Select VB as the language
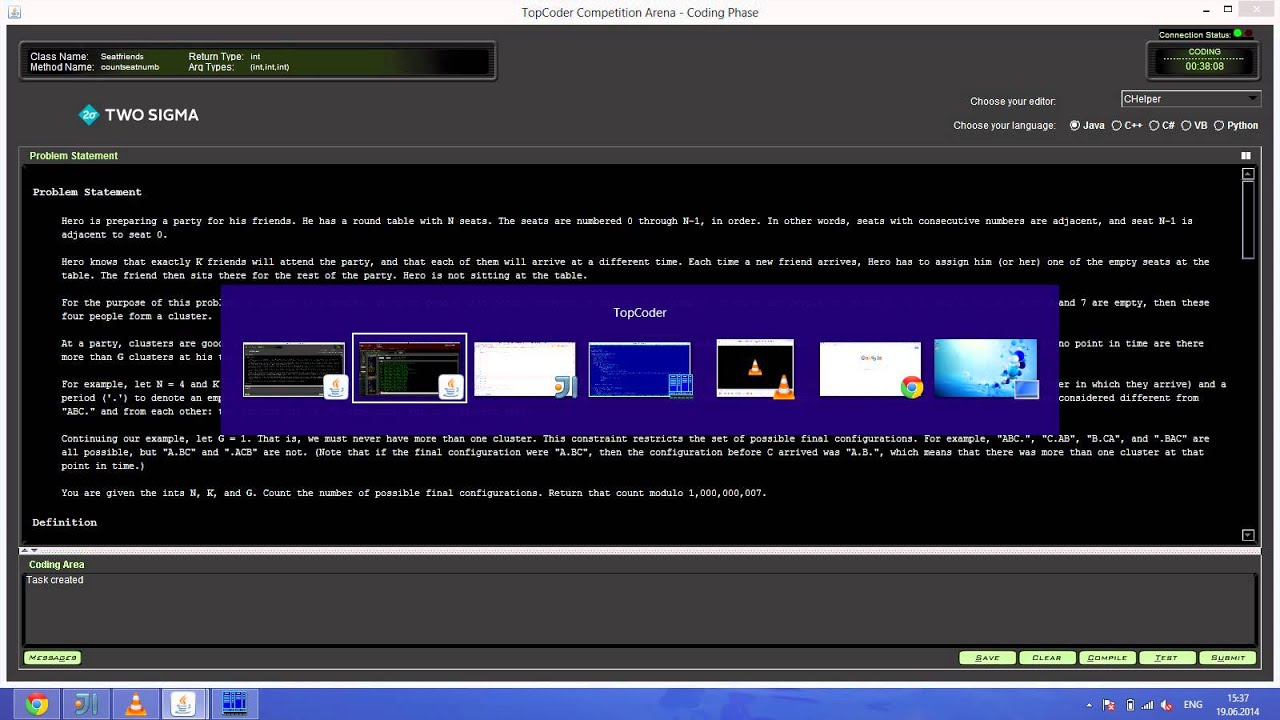The height and width of the screenshot is (720, 1280). [1195, 126]
